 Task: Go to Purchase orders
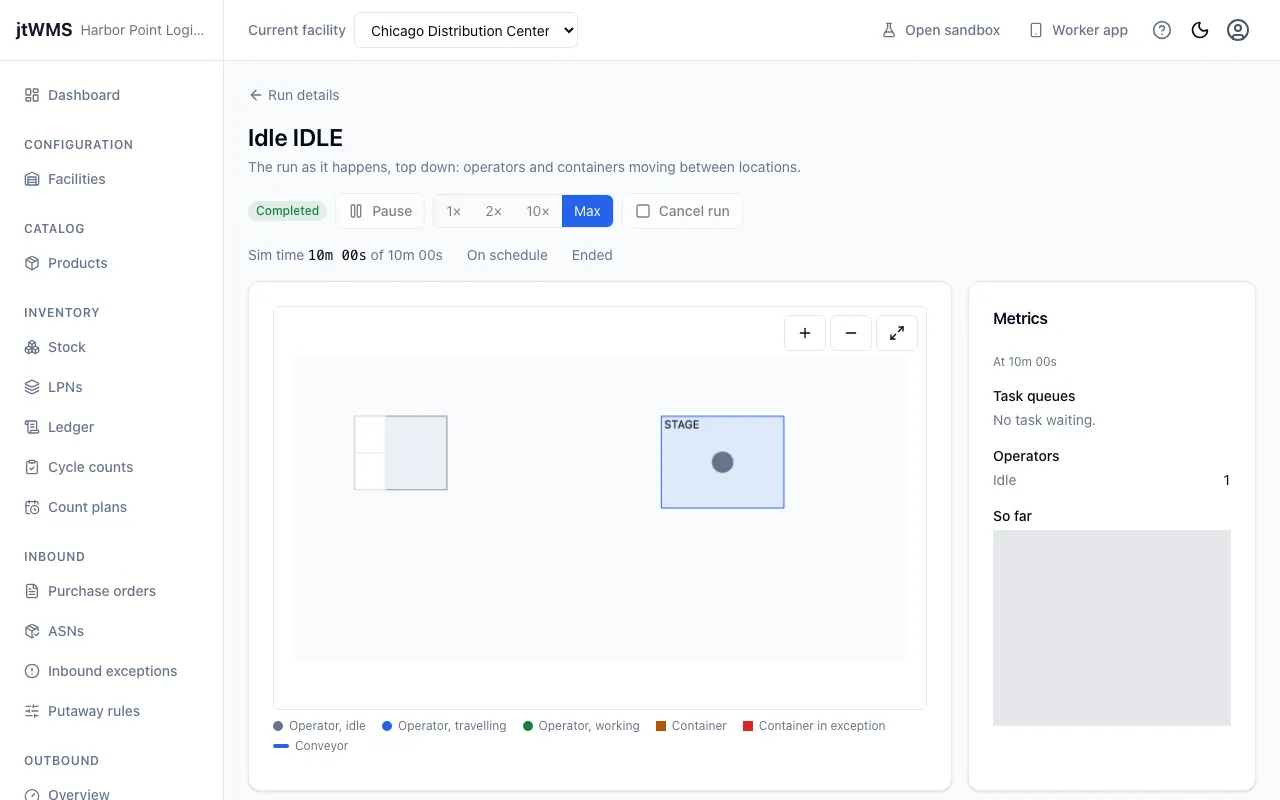click(90, 591)
